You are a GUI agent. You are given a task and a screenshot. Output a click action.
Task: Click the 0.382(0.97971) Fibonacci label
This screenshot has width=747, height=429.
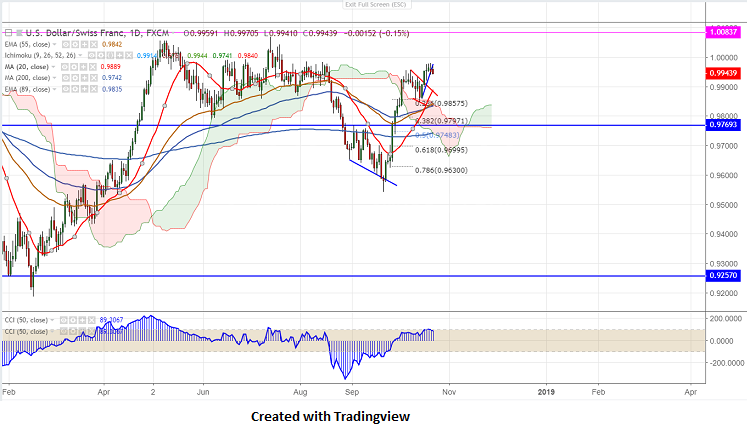[441, 121]
